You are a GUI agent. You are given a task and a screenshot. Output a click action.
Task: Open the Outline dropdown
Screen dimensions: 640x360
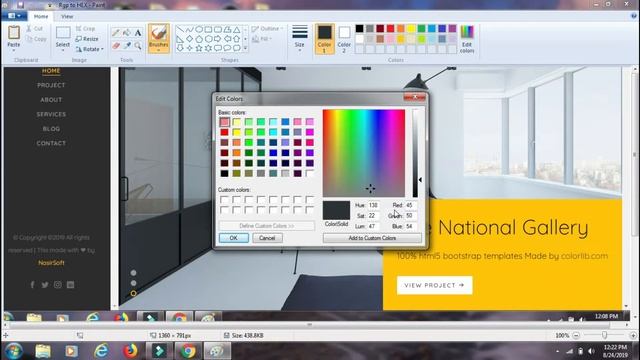coord(267,29)
